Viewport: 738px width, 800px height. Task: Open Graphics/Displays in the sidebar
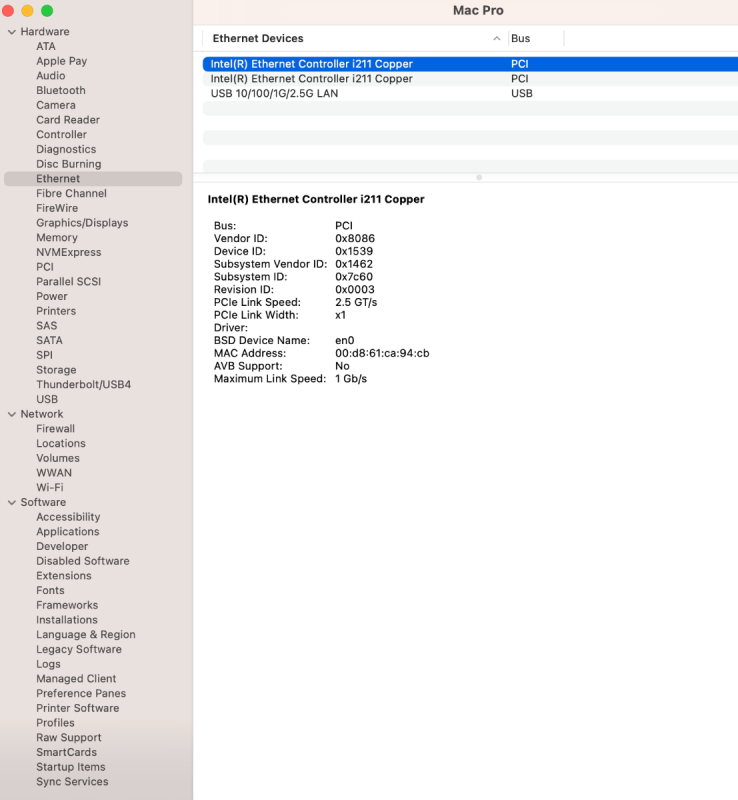[x=82, y=223]
